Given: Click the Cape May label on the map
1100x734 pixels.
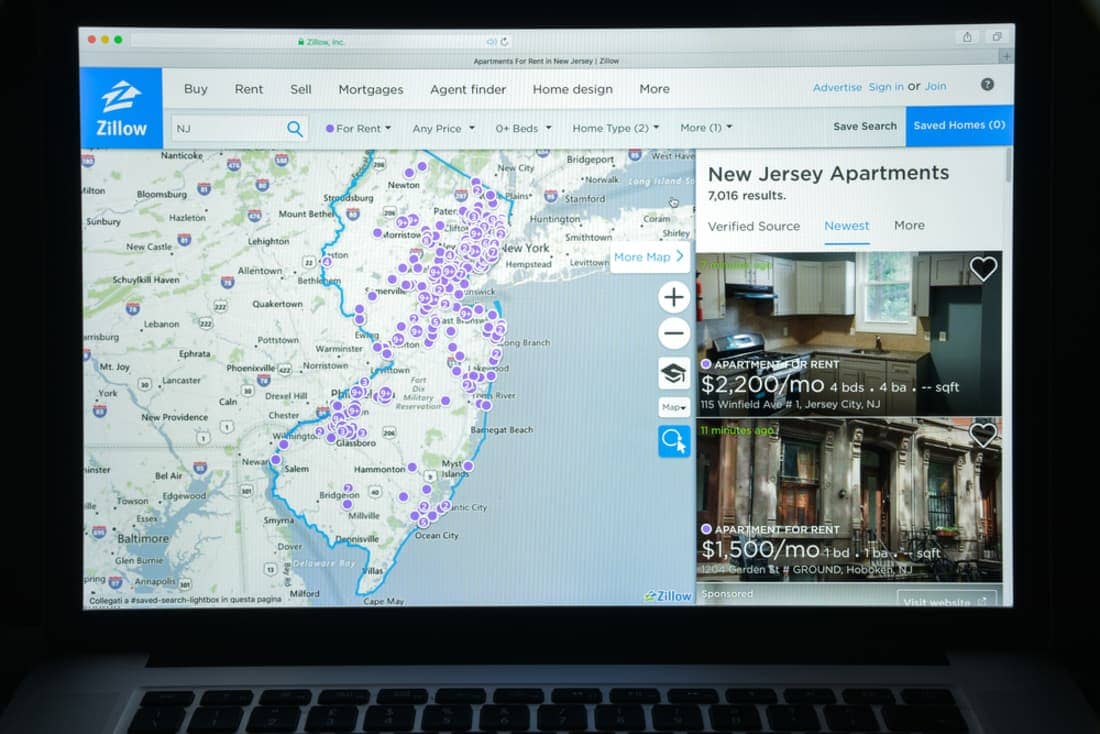Looking at the screenshot, I should click(x=384, y=601).
